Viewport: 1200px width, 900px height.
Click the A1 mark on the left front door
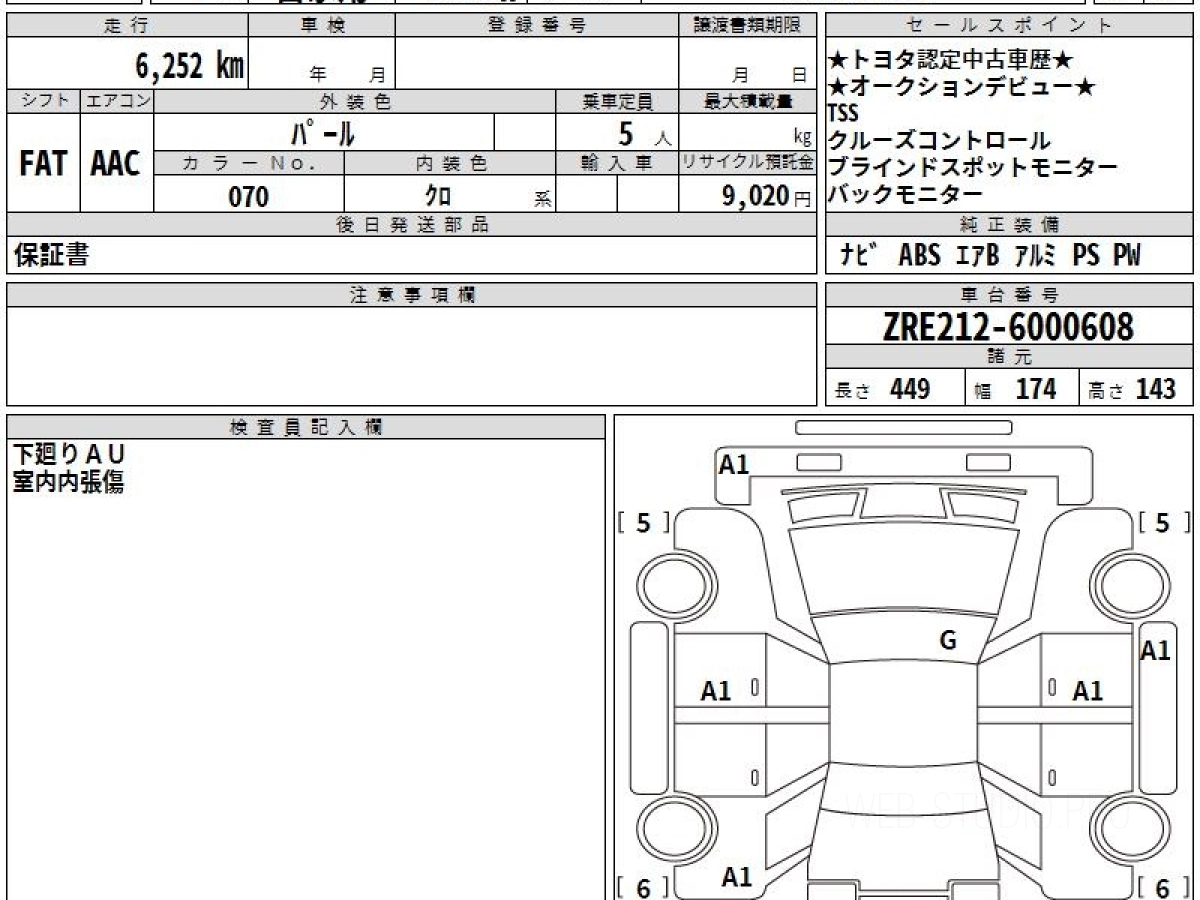[715, 690]
